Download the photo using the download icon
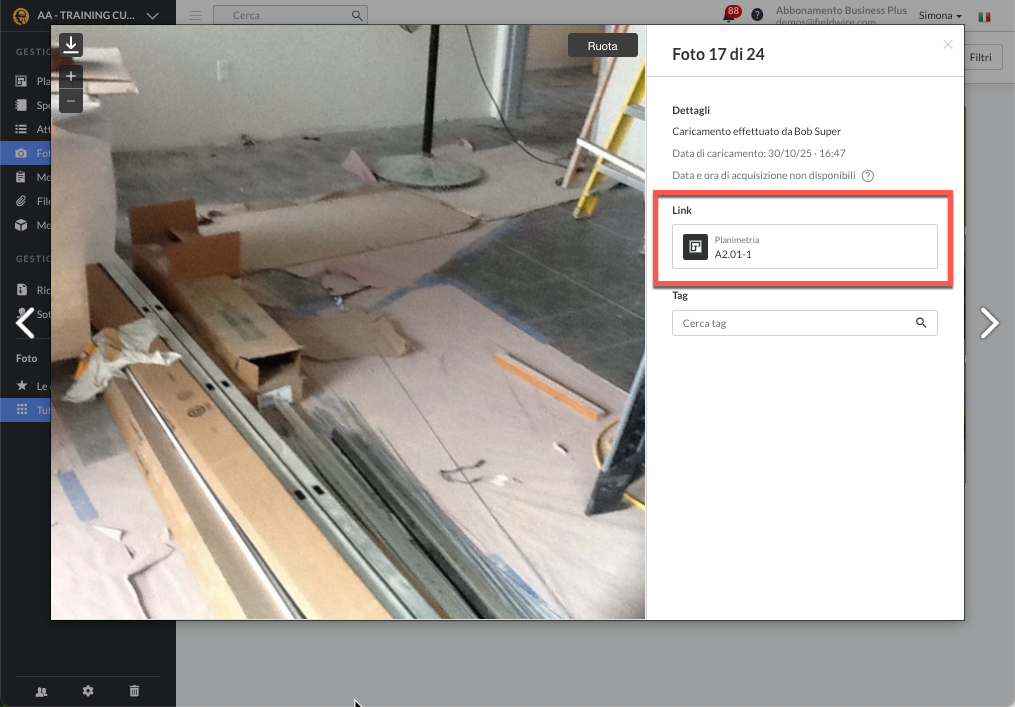 (x=71, y=46)
